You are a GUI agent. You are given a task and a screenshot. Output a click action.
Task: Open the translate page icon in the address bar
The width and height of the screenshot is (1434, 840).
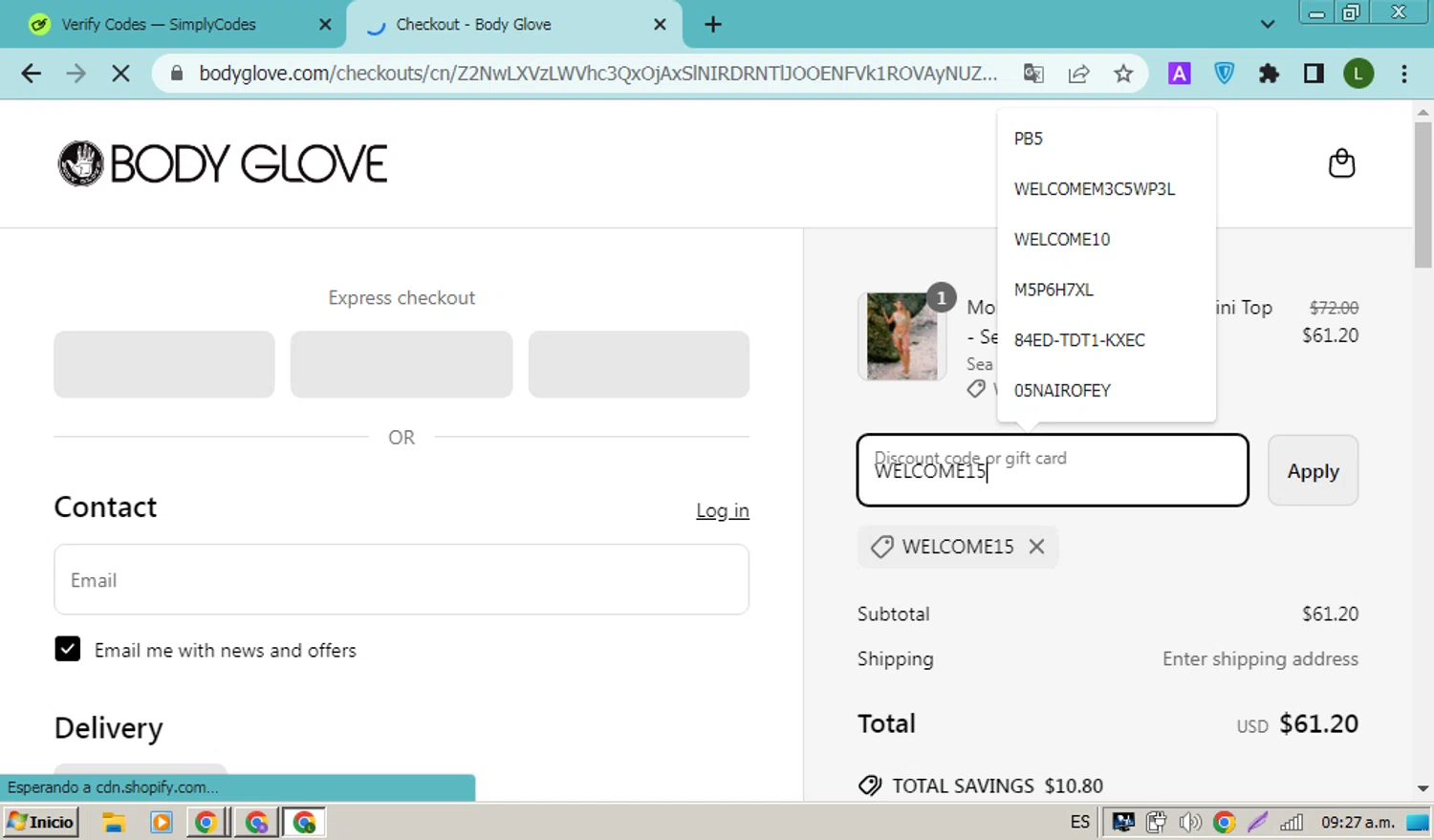click(x=1033, y=74)
